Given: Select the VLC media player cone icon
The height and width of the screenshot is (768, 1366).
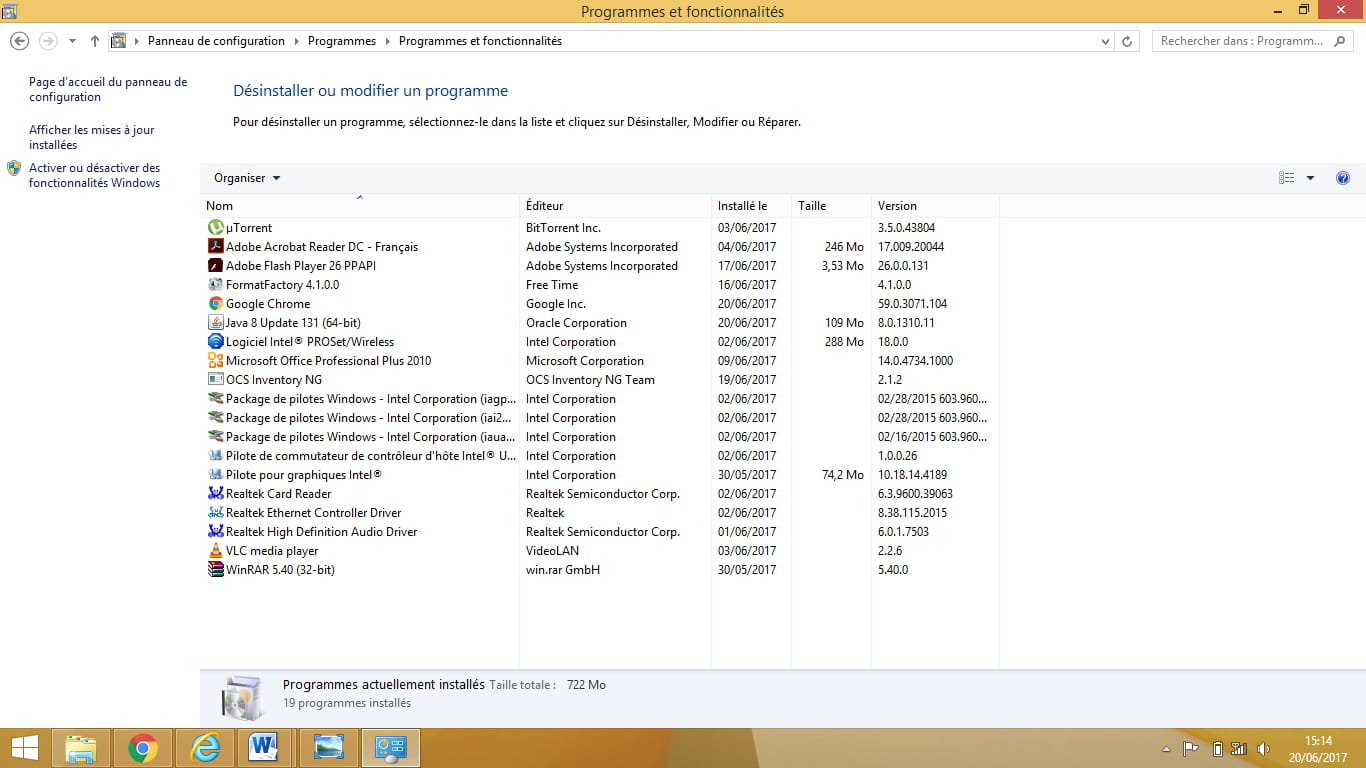Looking at the screenshot, I should point(215,551).
